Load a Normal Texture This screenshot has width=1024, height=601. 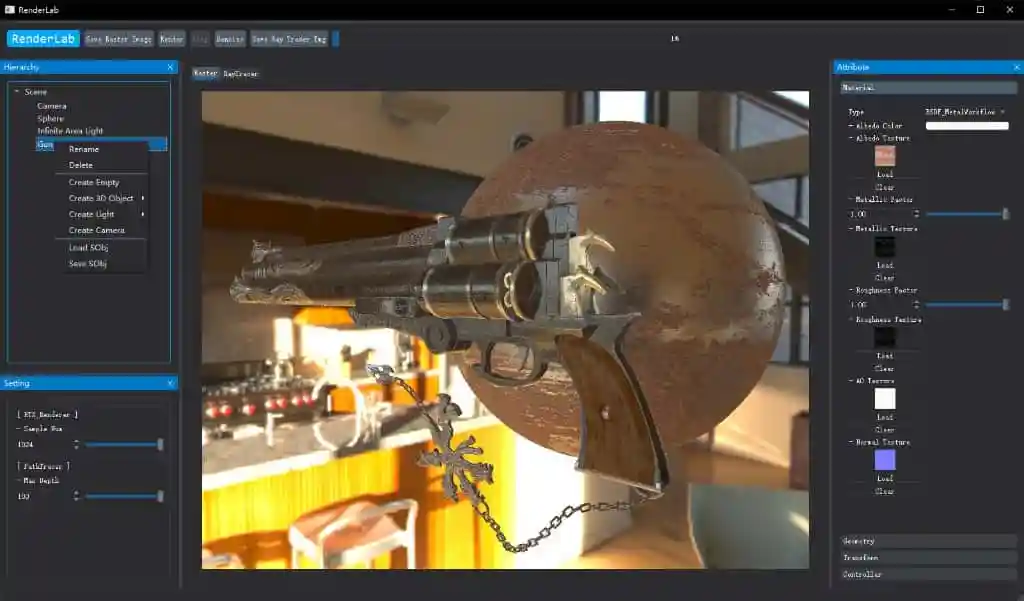885,479
